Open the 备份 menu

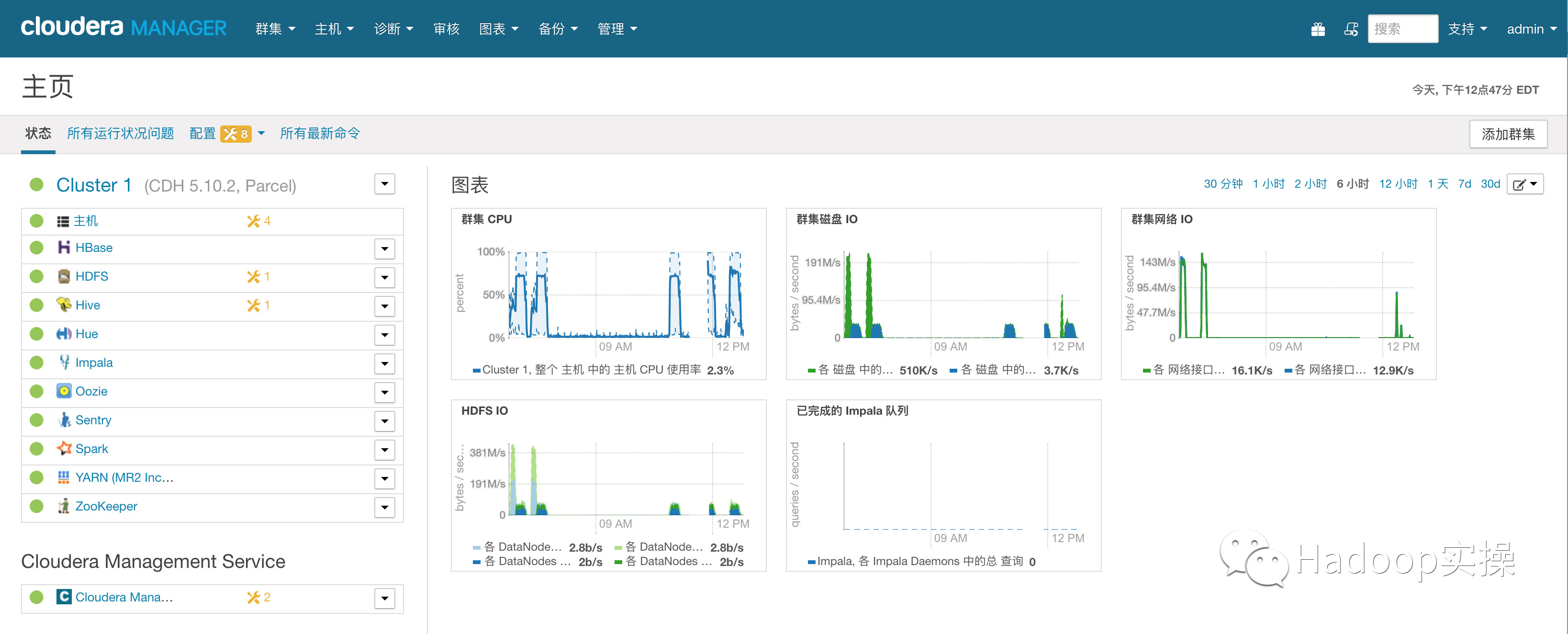coord(558,29)
